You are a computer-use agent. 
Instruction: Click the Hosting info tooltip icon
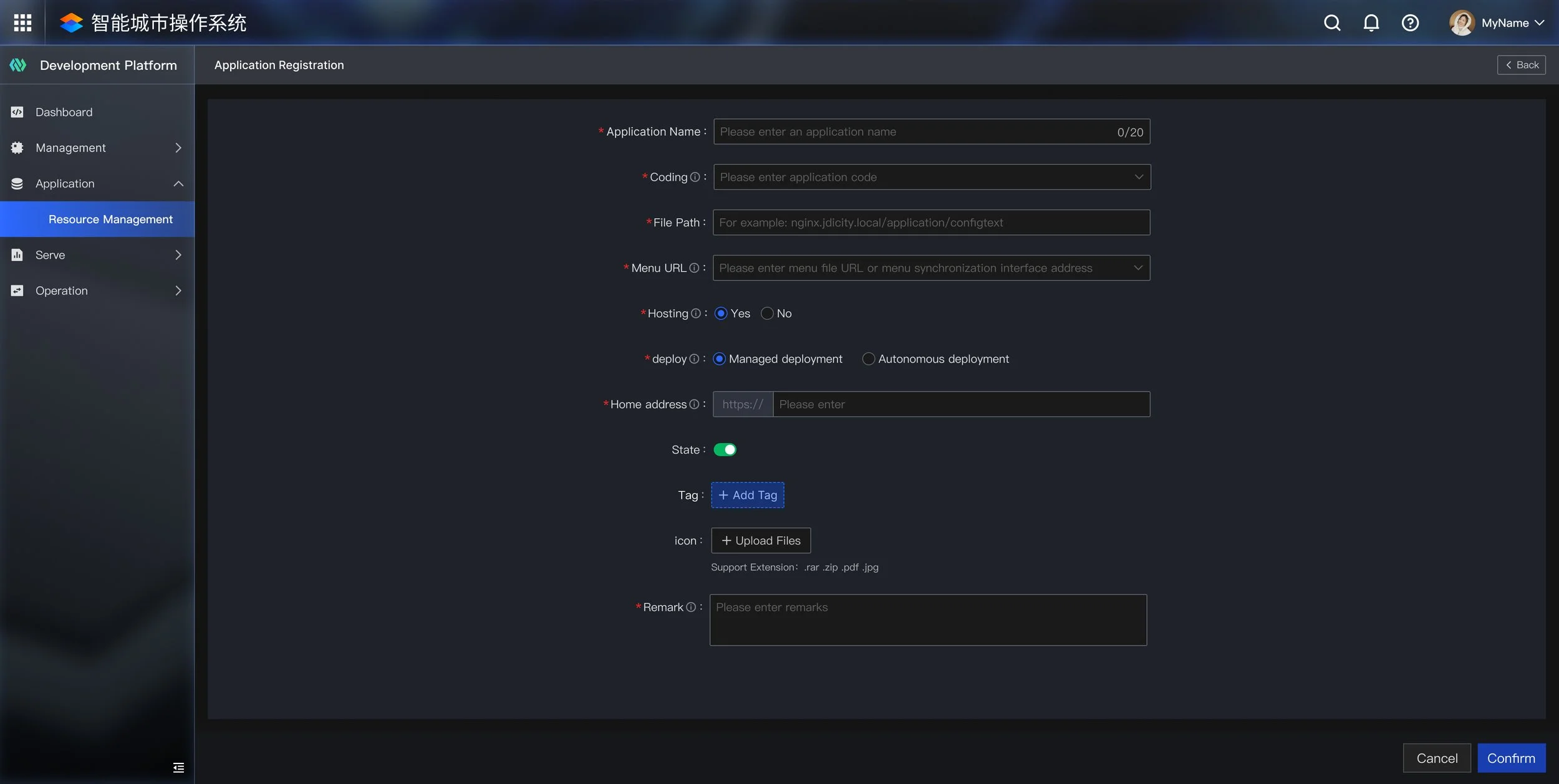pos(696,313)
